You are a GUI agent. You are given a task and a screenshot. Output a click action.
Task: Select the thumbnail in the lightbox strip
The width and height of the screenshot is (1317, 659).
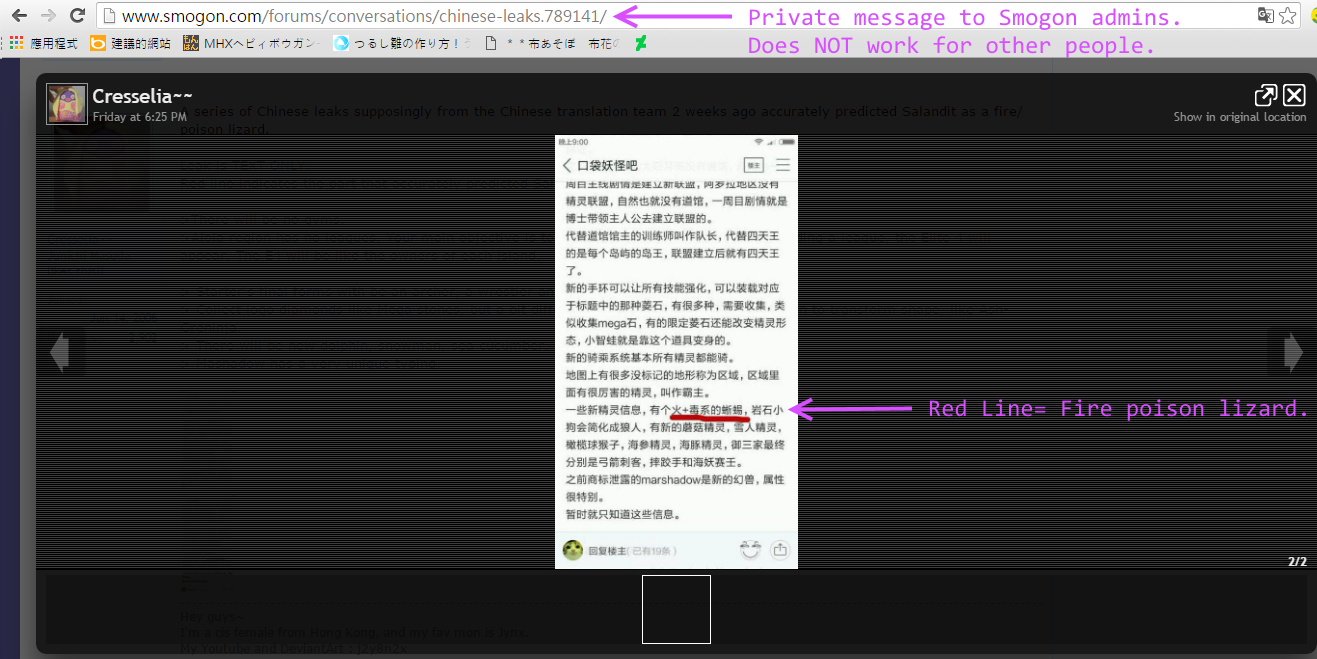coord(676,609)
